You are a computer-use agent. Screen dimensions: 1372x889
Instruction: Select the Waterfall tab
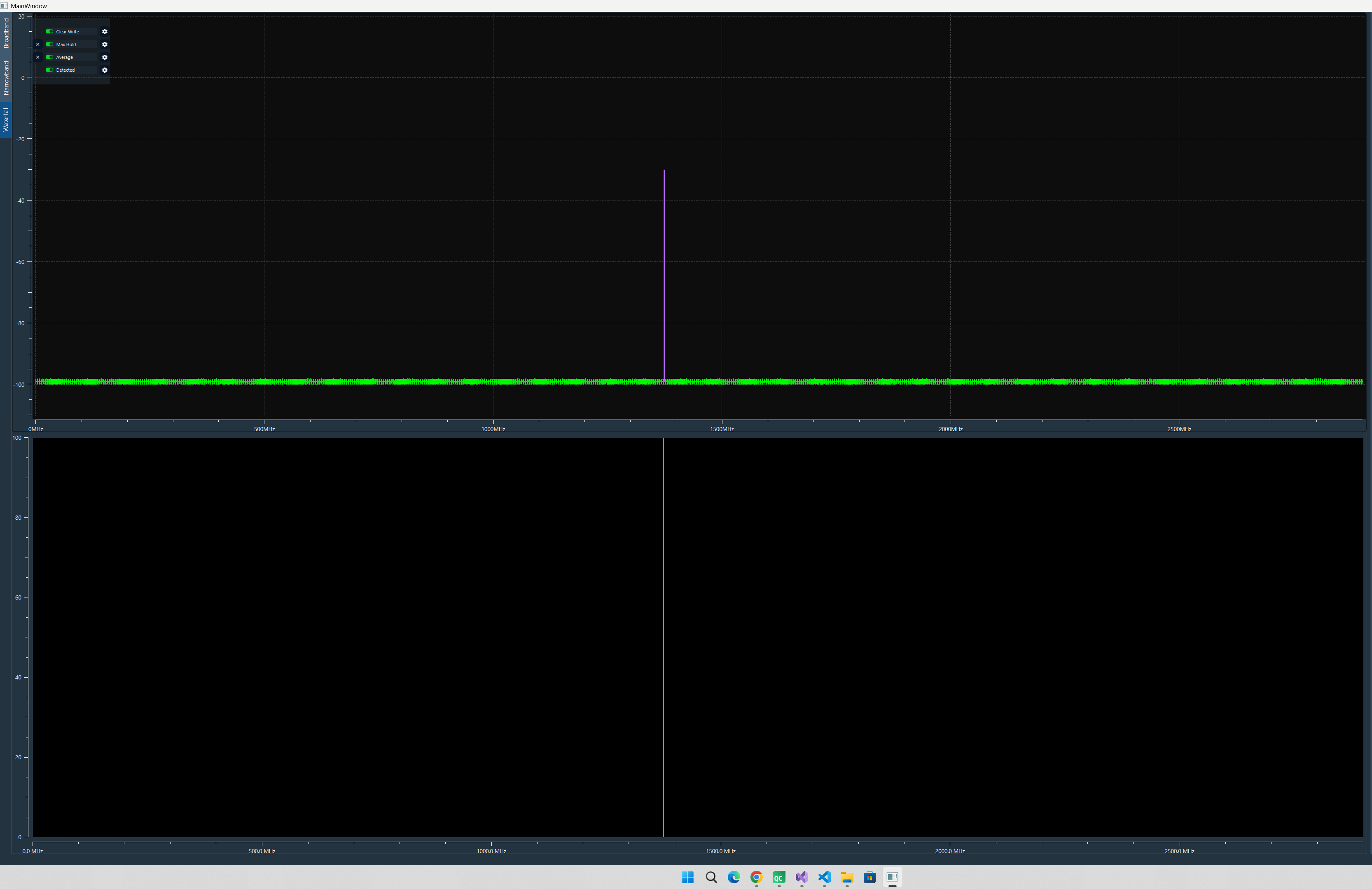coord(6,120)
